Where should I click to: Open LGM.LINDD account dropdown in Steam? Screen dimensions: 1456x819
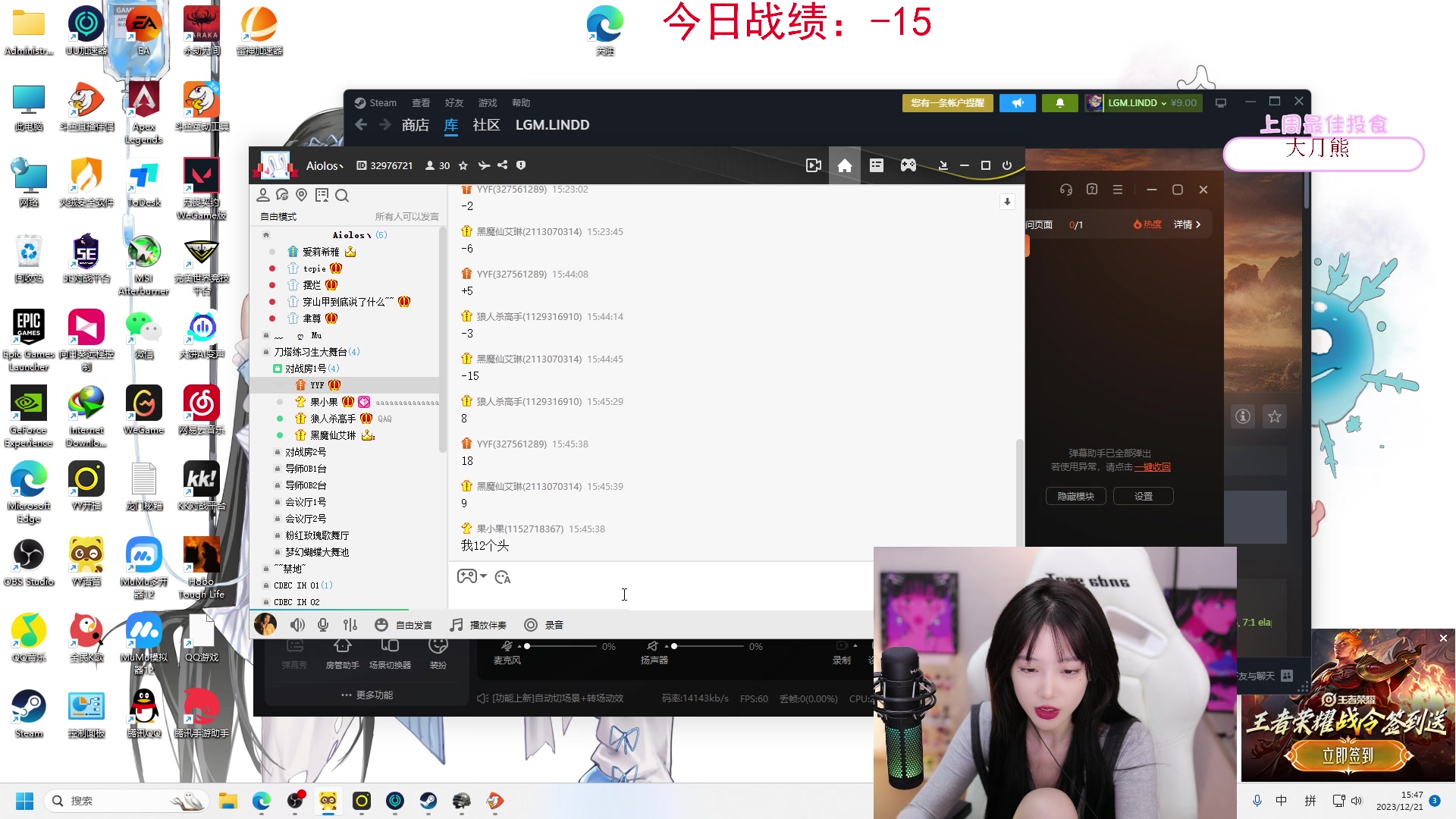coord(1144,103)
